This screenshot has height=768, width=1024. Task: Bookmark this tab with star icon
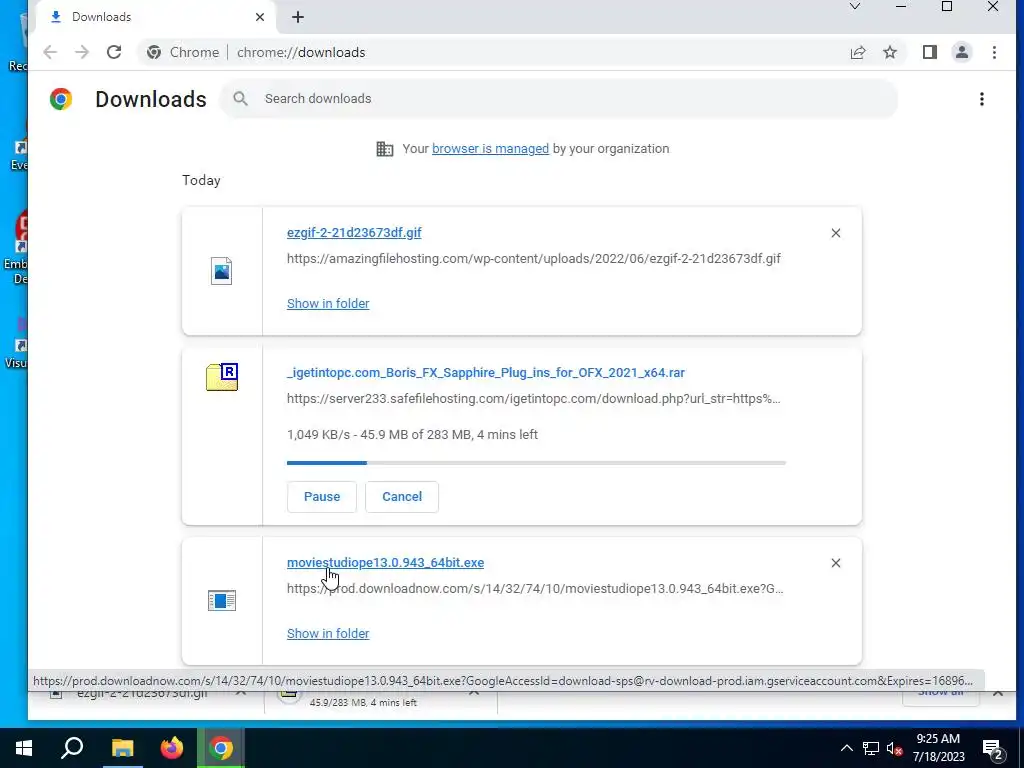(890, 52)
